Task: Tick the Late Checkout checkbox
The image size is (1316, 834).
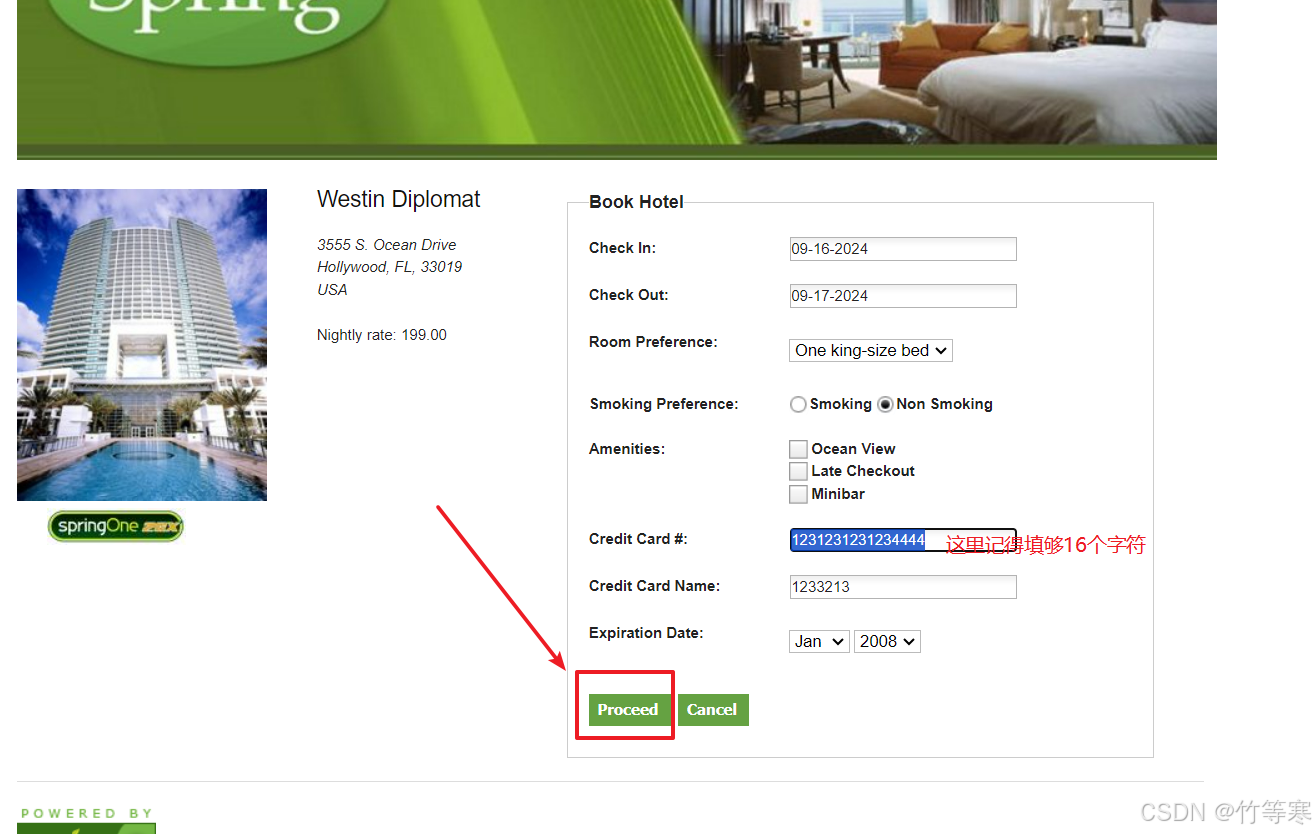Action: coord(798,471)
